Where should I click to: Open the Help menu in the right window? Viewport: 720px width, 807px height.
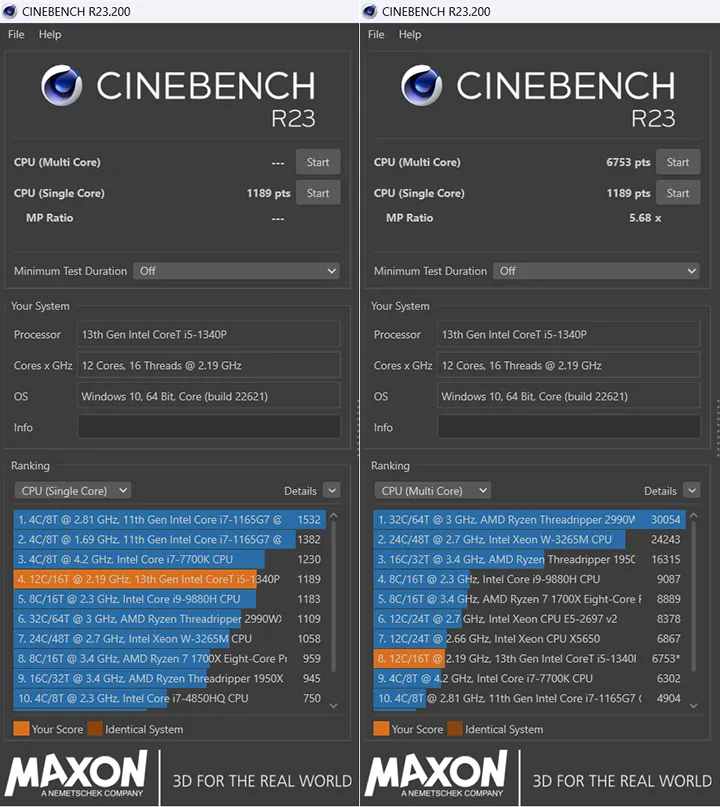410,34
